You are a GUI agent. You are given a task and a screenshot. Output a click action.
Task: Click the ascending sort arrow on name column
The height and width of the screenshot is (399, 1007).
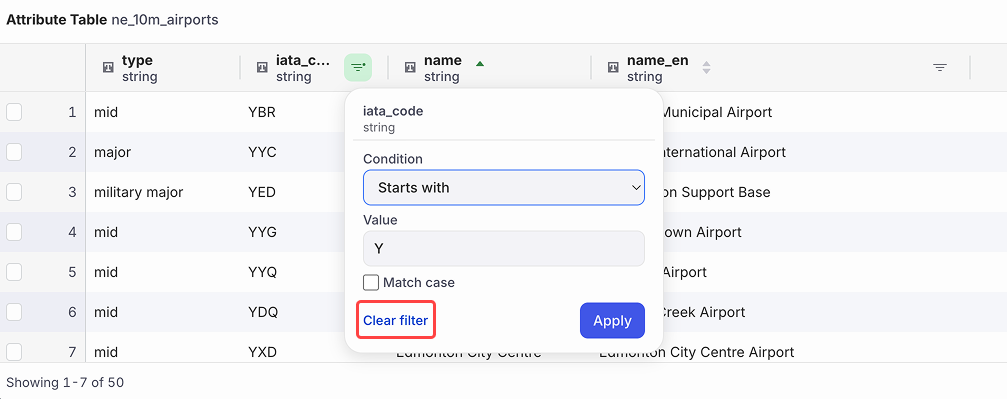480,63
